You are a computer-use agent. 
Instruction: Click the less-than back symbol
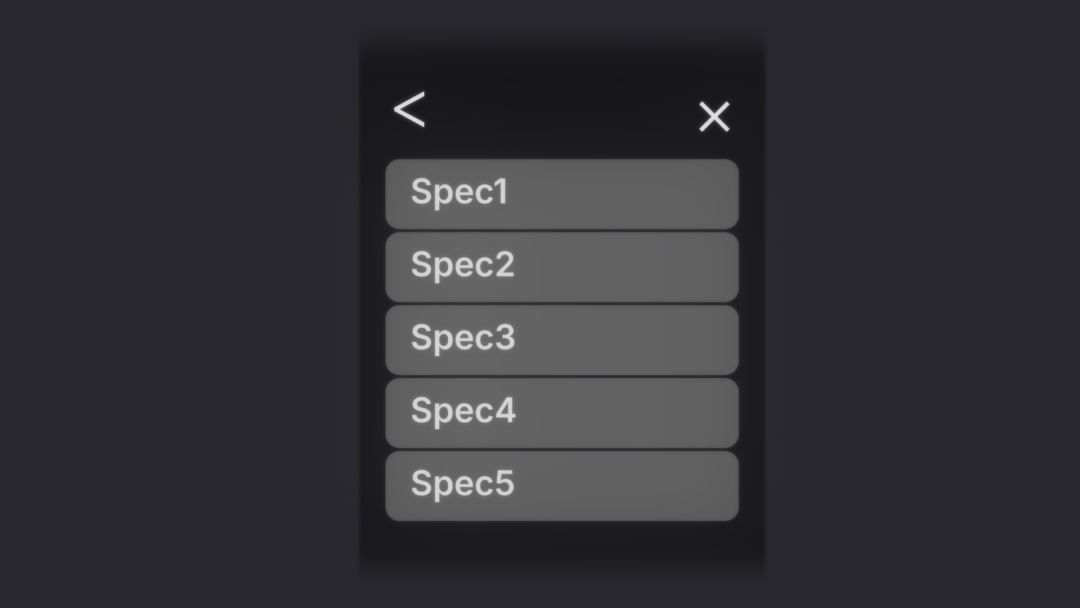click(x=409, y=109)
